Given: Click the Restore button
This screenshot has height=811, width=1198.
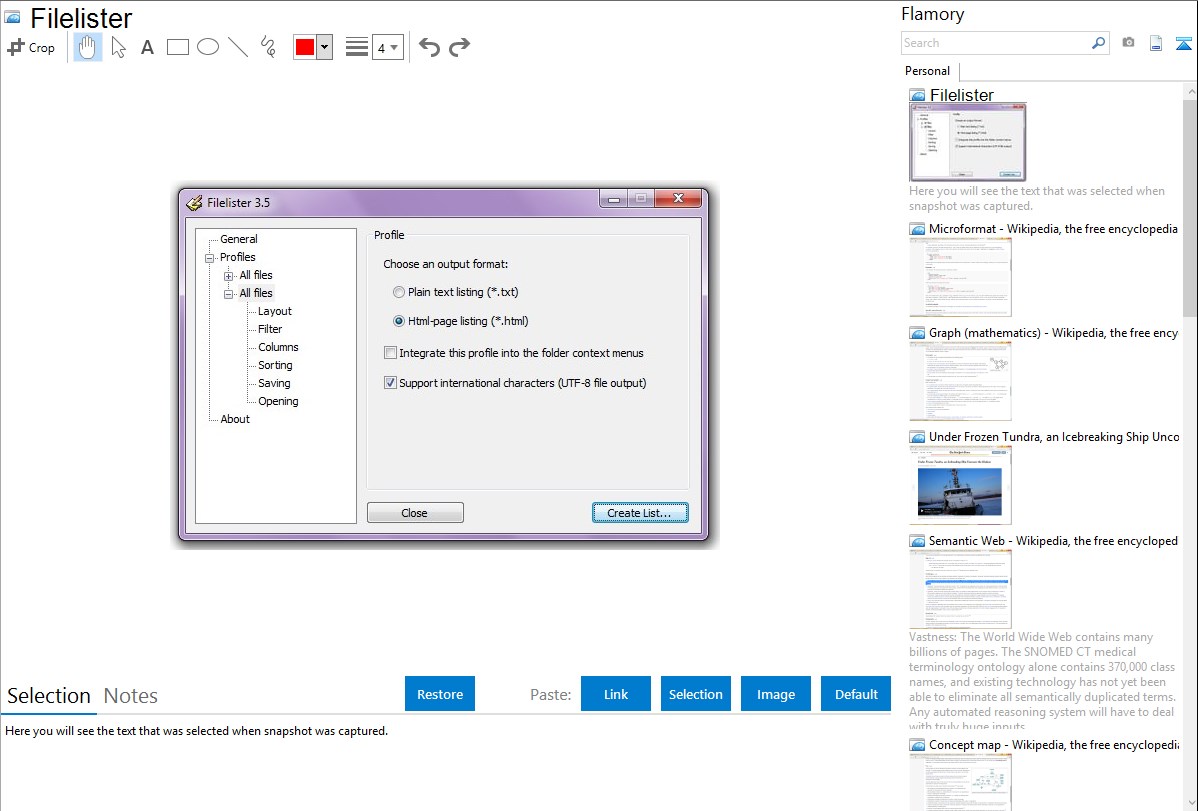Looking at the screenshot, I should click(x=440, y=694).
